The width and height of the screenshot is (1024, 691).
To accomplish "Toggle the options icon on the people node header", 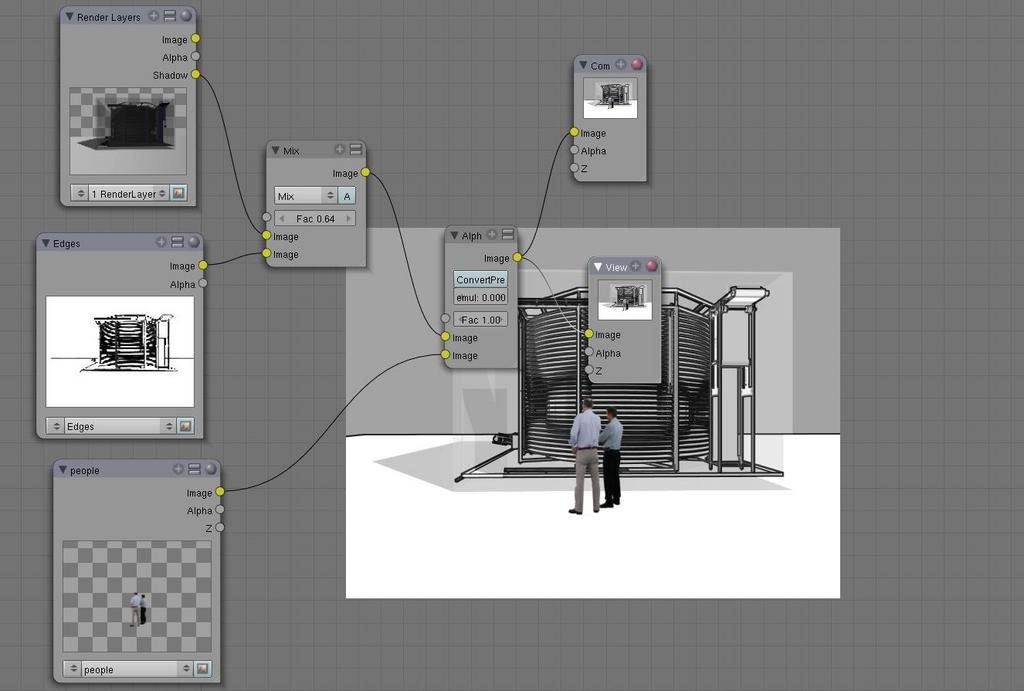I will coord(194,469).
